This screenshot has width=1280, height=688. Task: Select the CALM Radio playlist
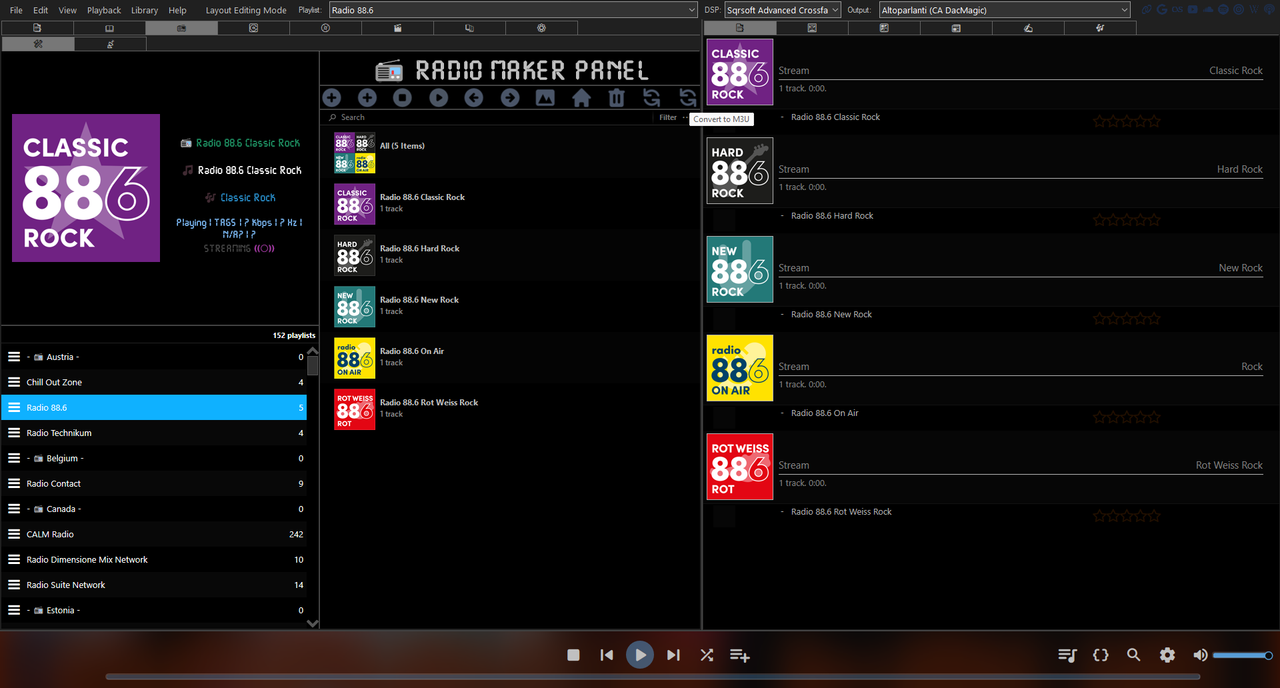coord(154,534)
